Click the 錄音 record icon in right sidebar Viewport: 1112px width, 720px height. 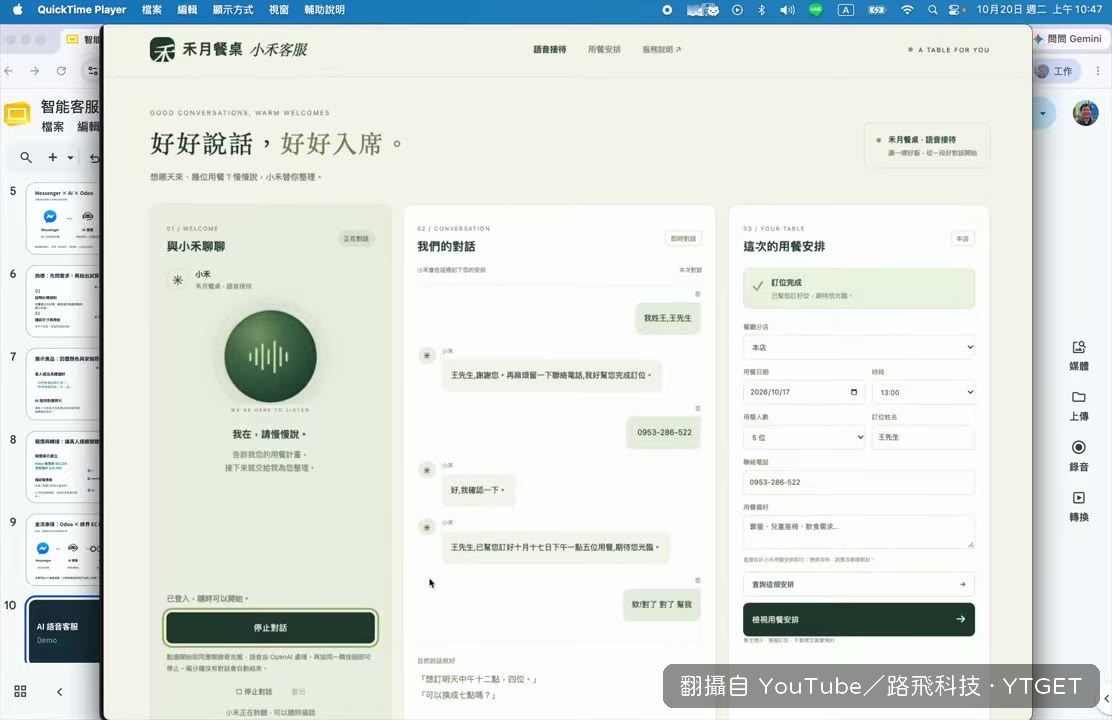[x=1079, y=448]
